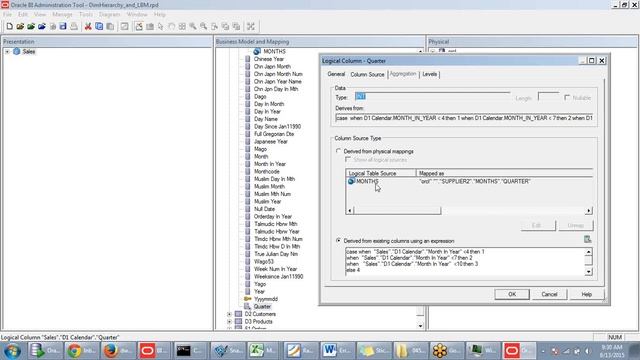The height and width of the screenshot is (360, 640).
Task: Open the Levels tab
Action: pos(429,74)
